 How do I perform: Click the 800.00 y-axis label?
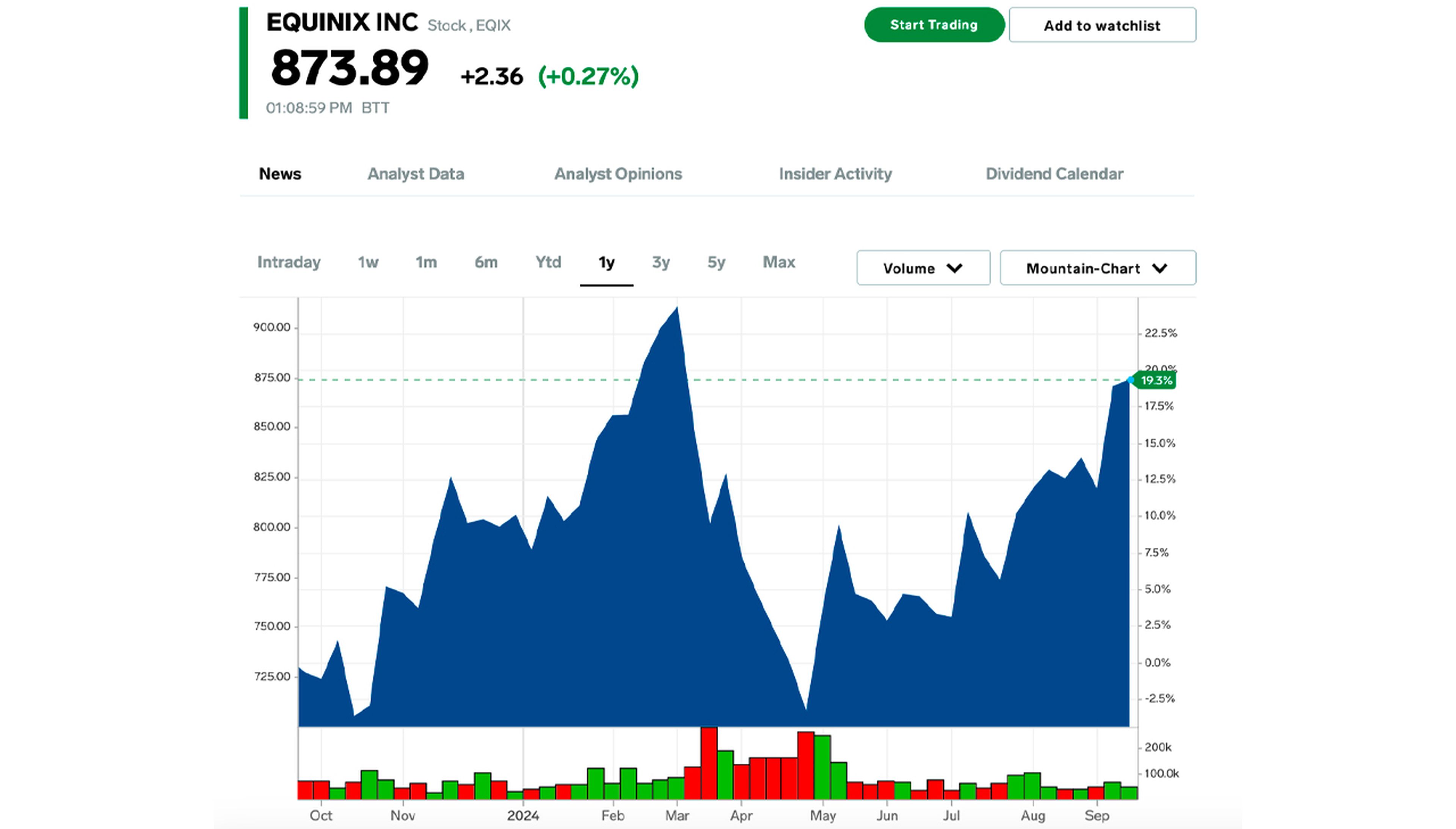pos(271,527)
